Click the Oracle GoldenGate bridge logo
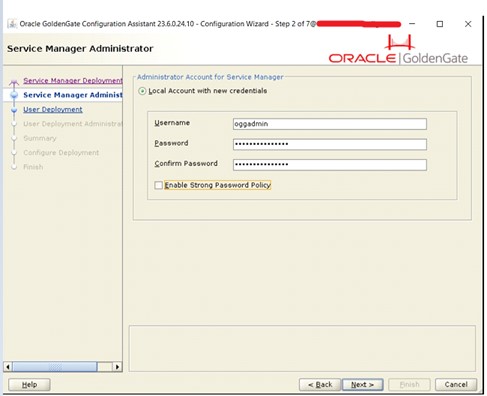 click(x=399, y=42)
